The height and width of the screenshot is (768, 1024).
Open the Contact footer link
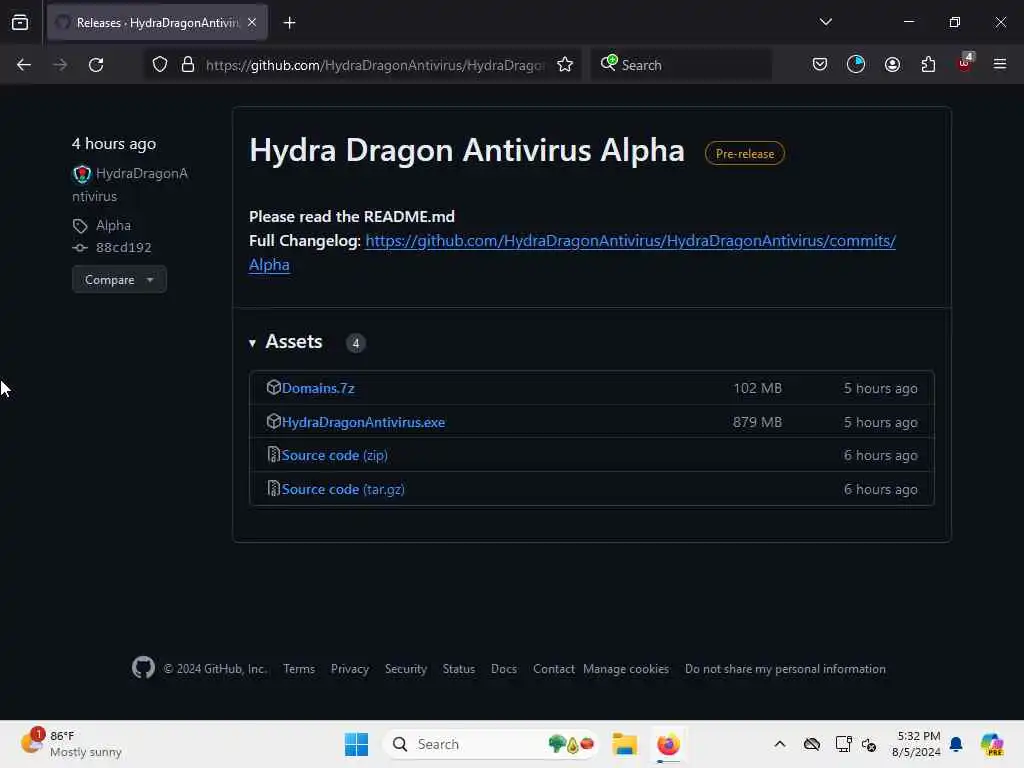click(553, 669)
